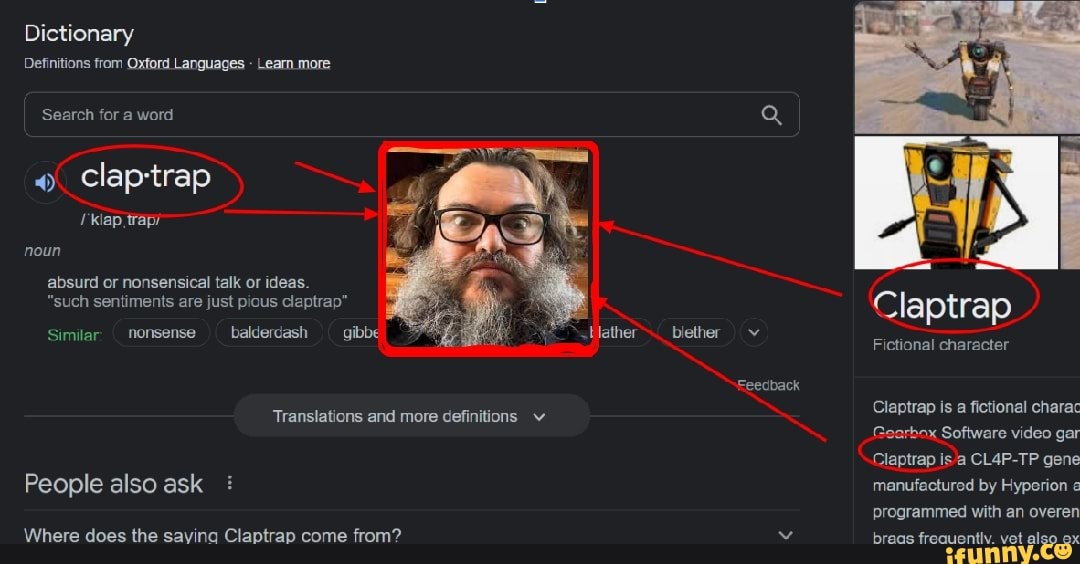Click the Claptrap knowledge panel title
The height and width of the screenshot is (564, 1080).
click(x=942, y=304)
